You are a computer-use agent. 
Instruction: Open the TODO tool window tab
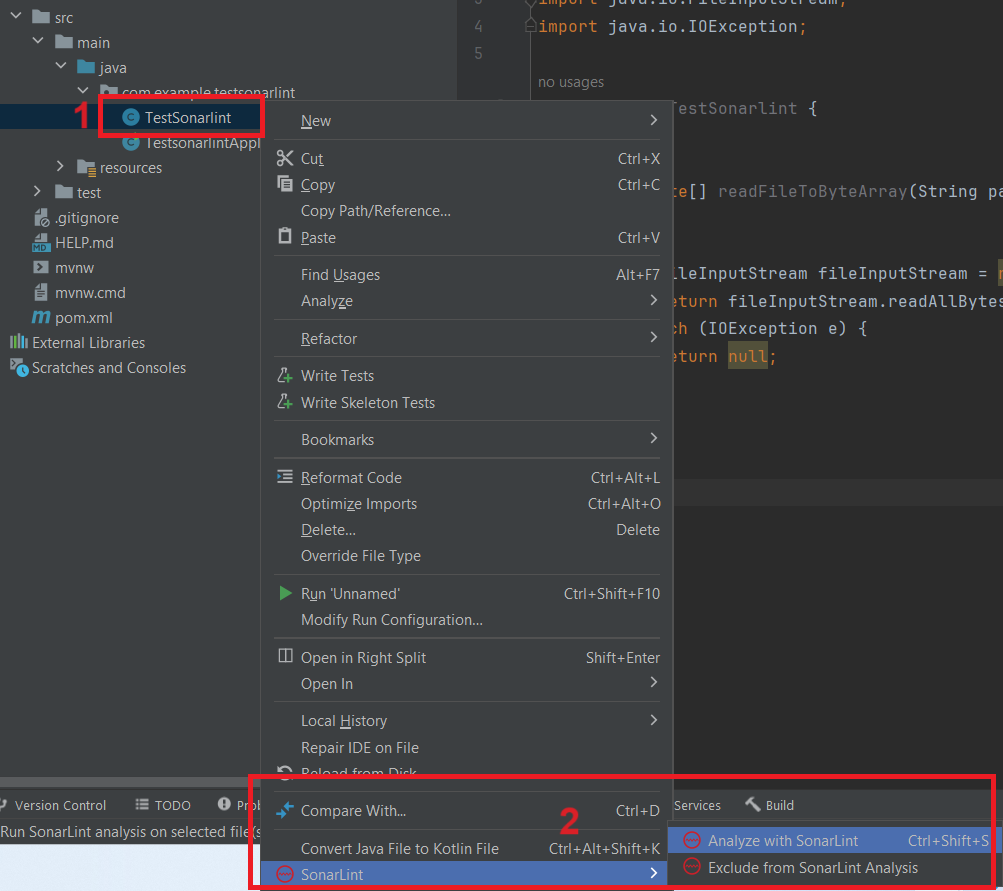[x=163, y=805]
